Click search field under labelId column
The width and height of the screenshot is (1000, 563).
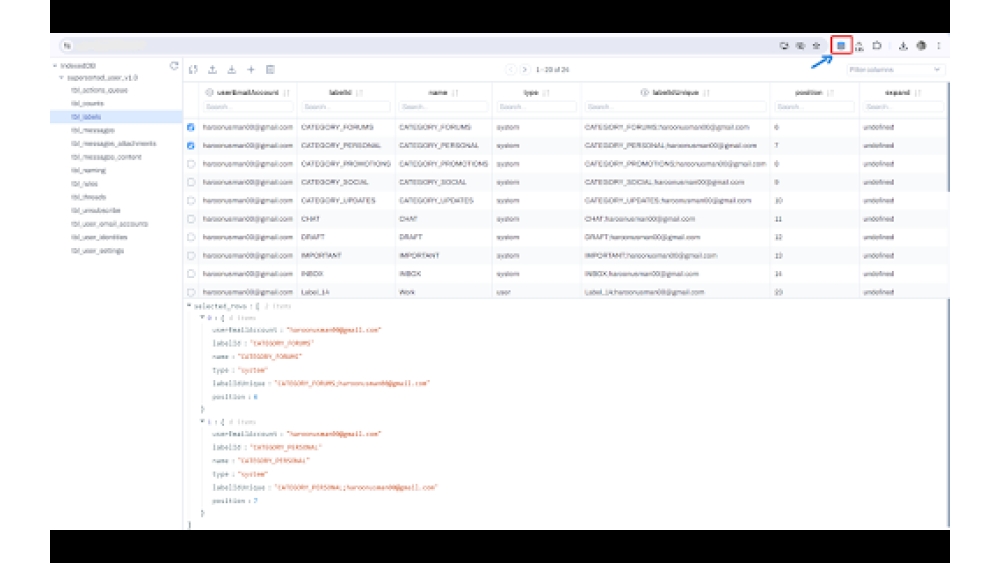pos(346,106)
